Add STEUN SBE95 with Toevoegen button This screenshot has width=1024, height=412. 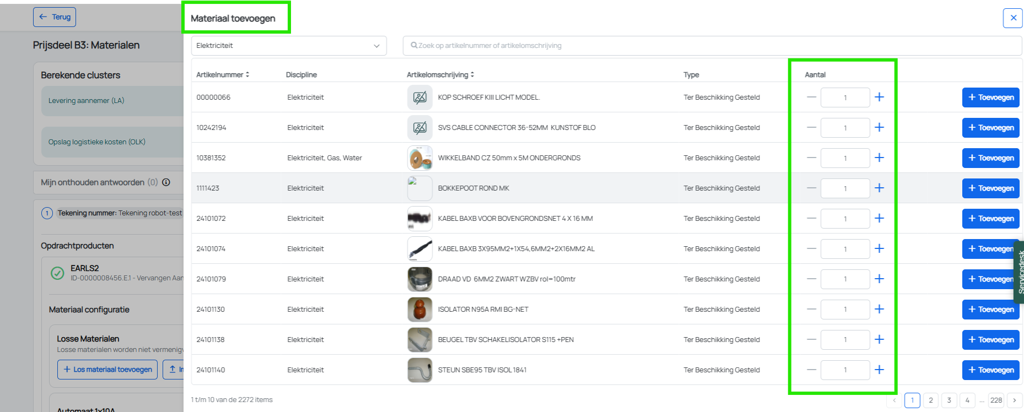(x=990, y=370)
